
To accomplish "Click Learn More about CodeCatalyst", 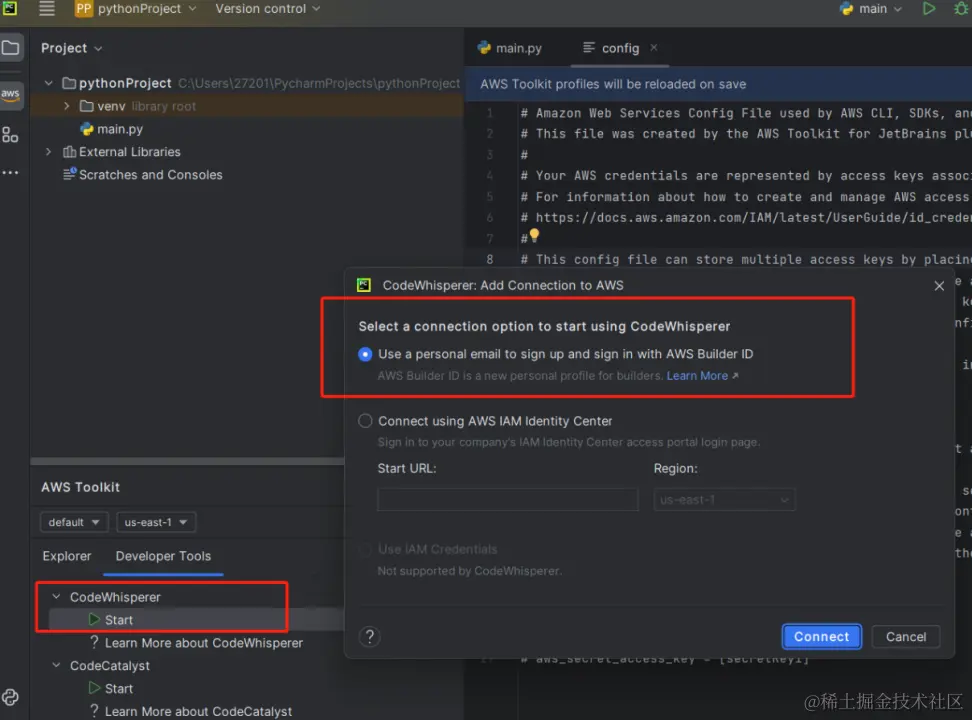I will tap(198, 711).
